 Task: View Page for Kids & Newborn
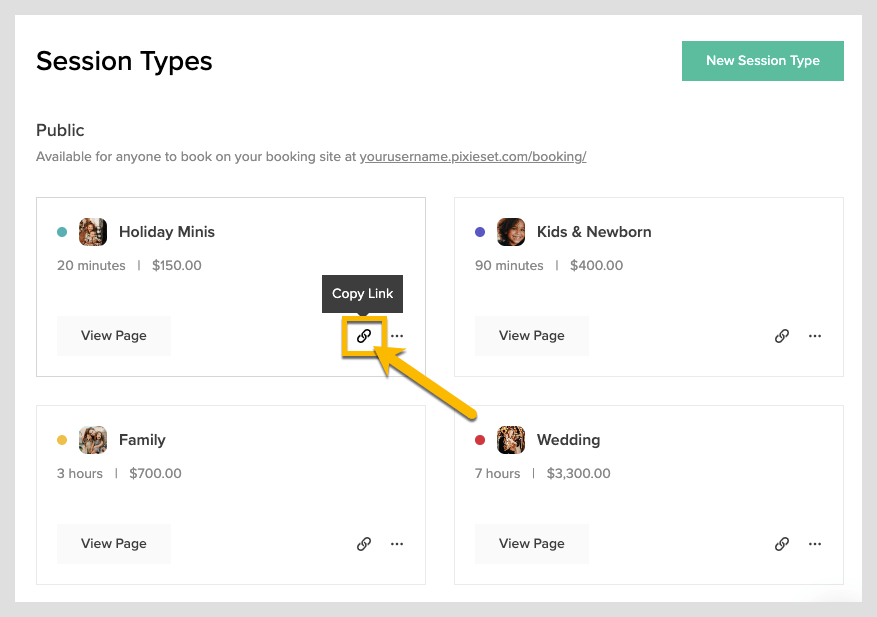531,336
